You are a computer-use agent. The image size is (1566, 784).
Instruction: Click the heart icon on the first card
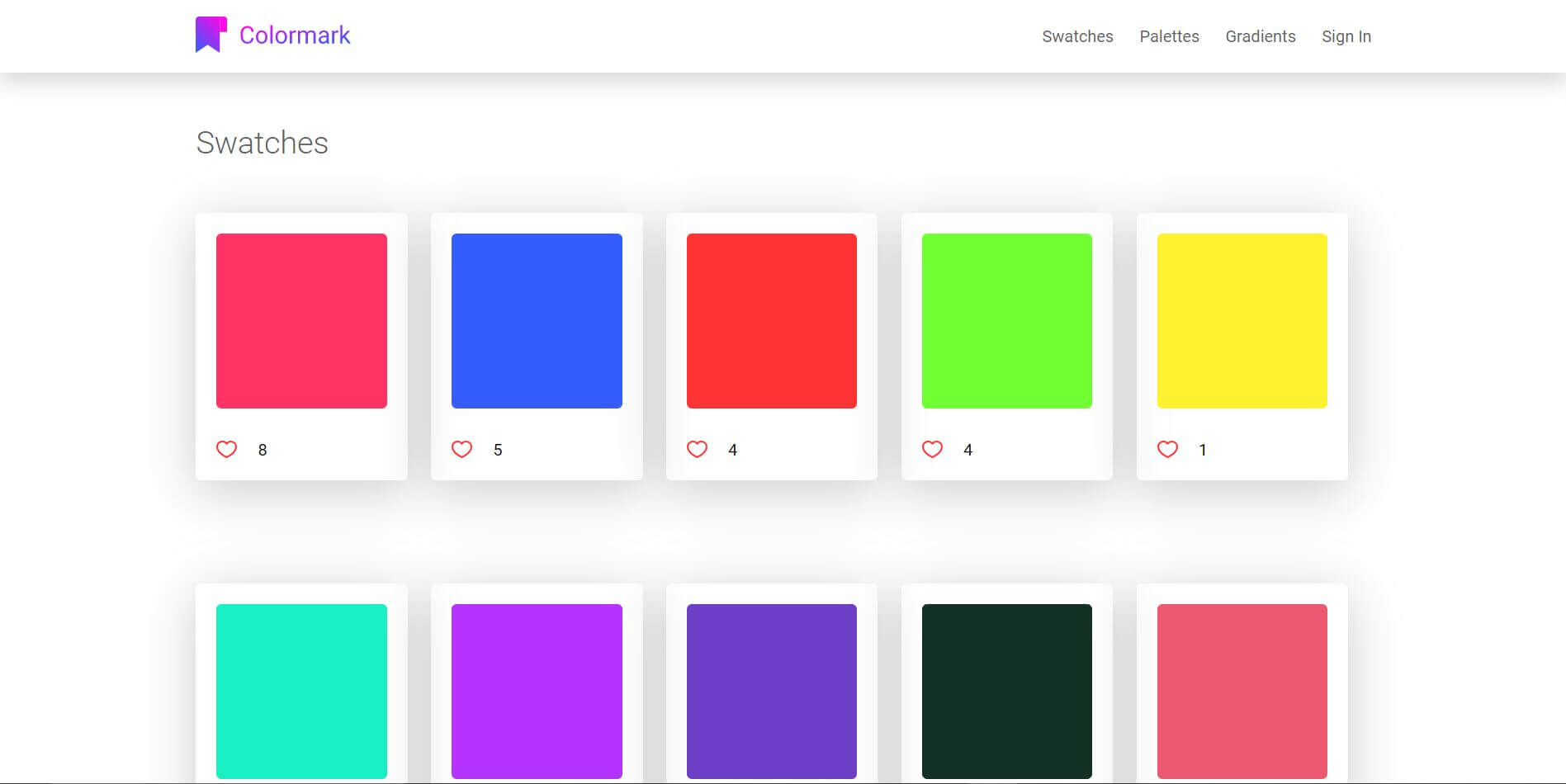(226, 449)
